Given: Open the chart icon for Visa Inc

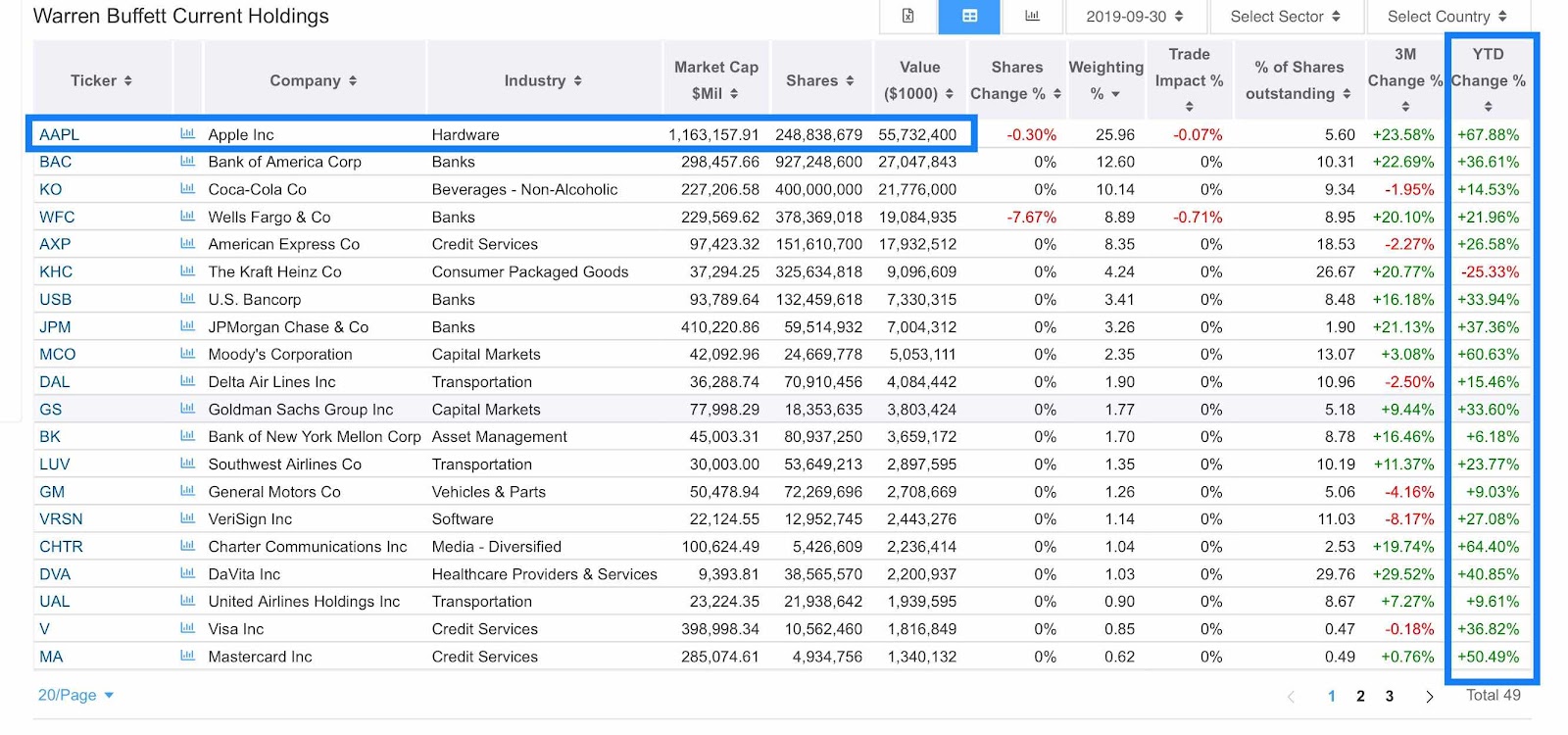Looking at the screenshot, I should (x=187, y=628).
